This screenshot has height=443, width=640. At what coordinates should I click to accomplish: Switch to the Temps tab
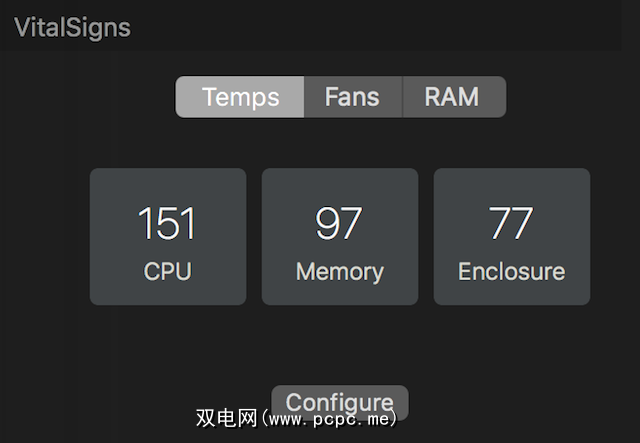click(x=240, y=97)
